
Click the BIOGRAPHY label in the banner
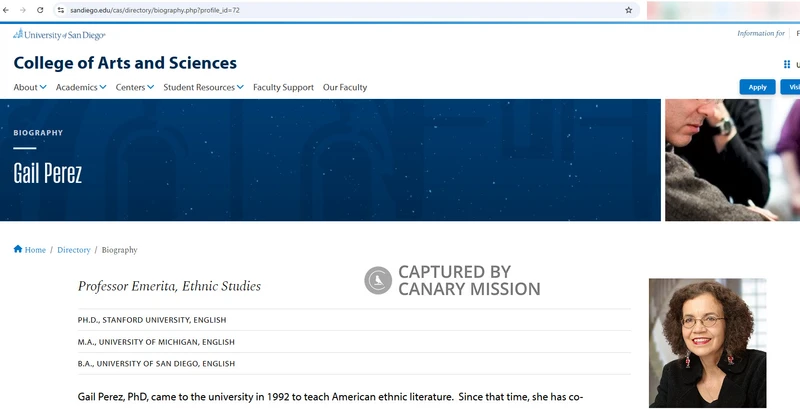tap(38, 133)
